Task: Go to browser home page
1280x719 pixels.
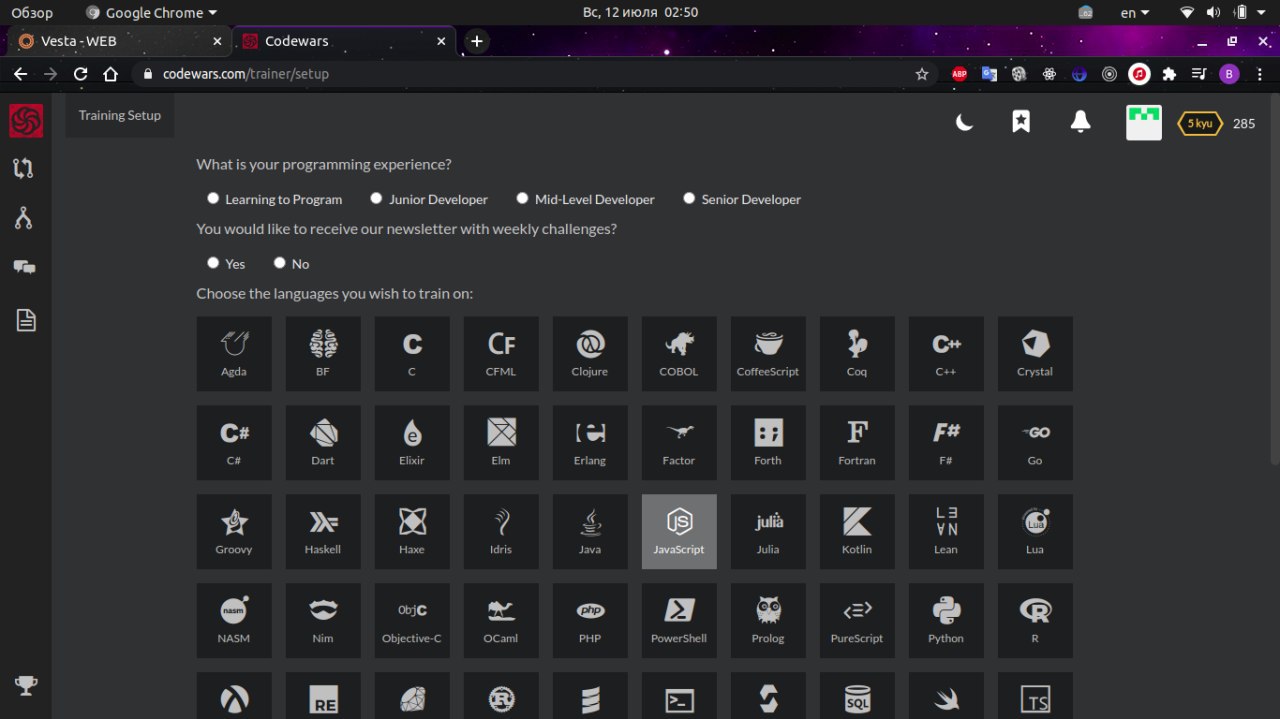Action: pos(111,74)
